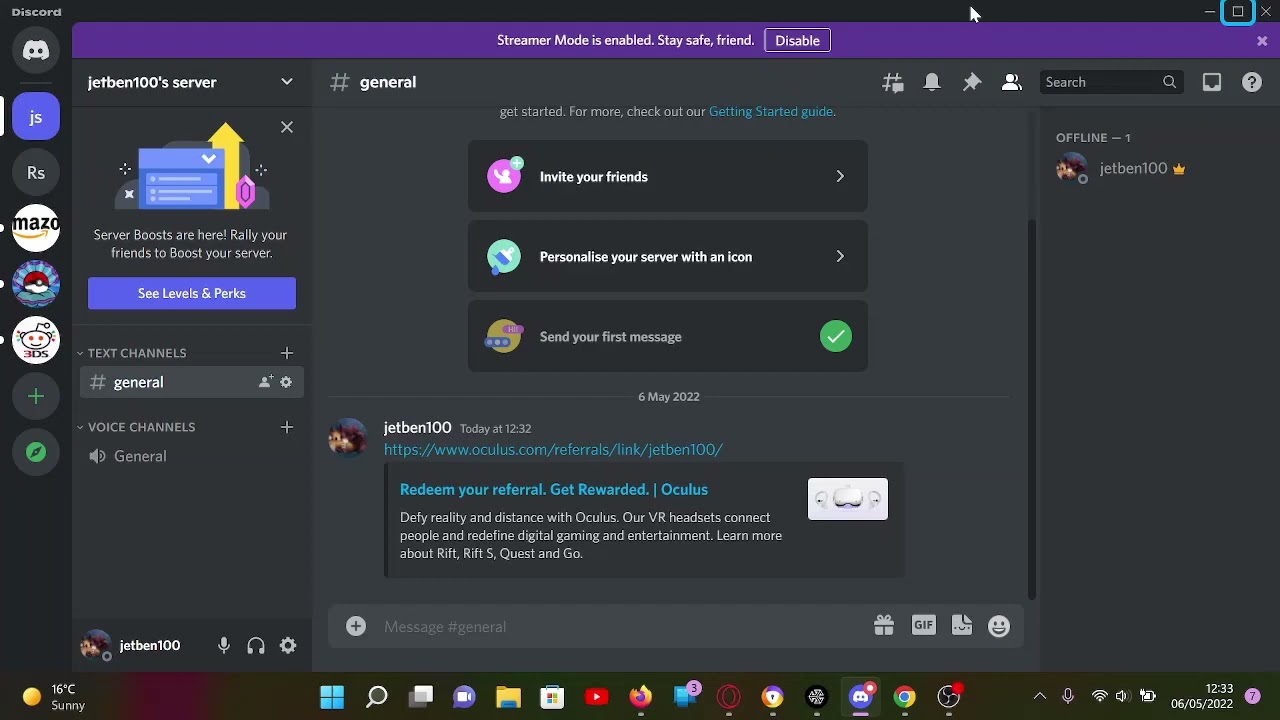Viewport: 1280px width, 720px height.
Task: Create a new voice channel
Action: coord(287,427)
